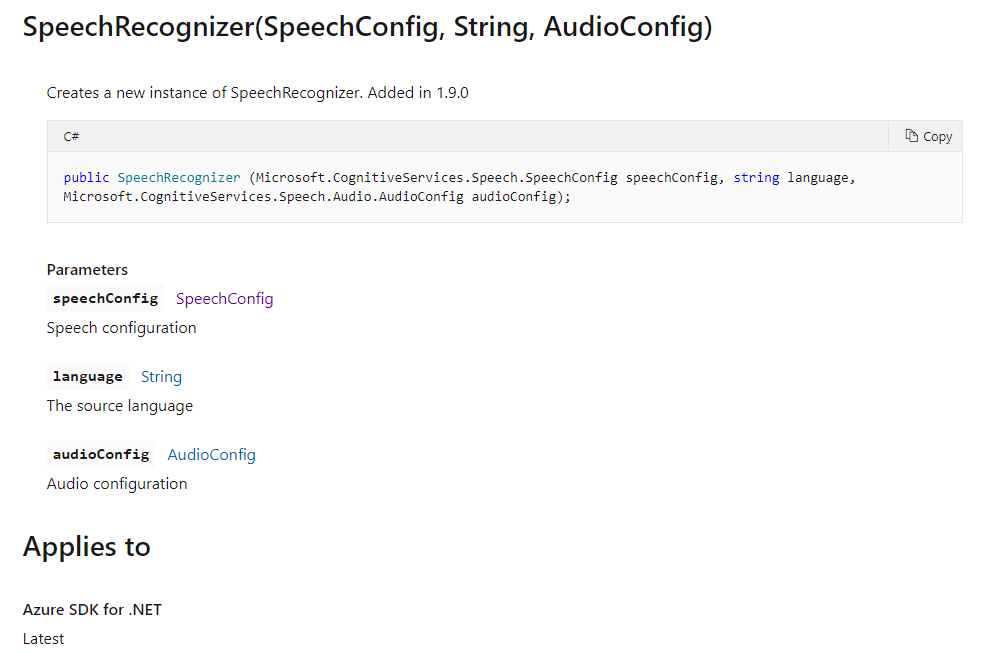Image resolution: width=986 pixels, height=654 pixels.
Task: Click the C# language label
Action: (x=71, y=136)
